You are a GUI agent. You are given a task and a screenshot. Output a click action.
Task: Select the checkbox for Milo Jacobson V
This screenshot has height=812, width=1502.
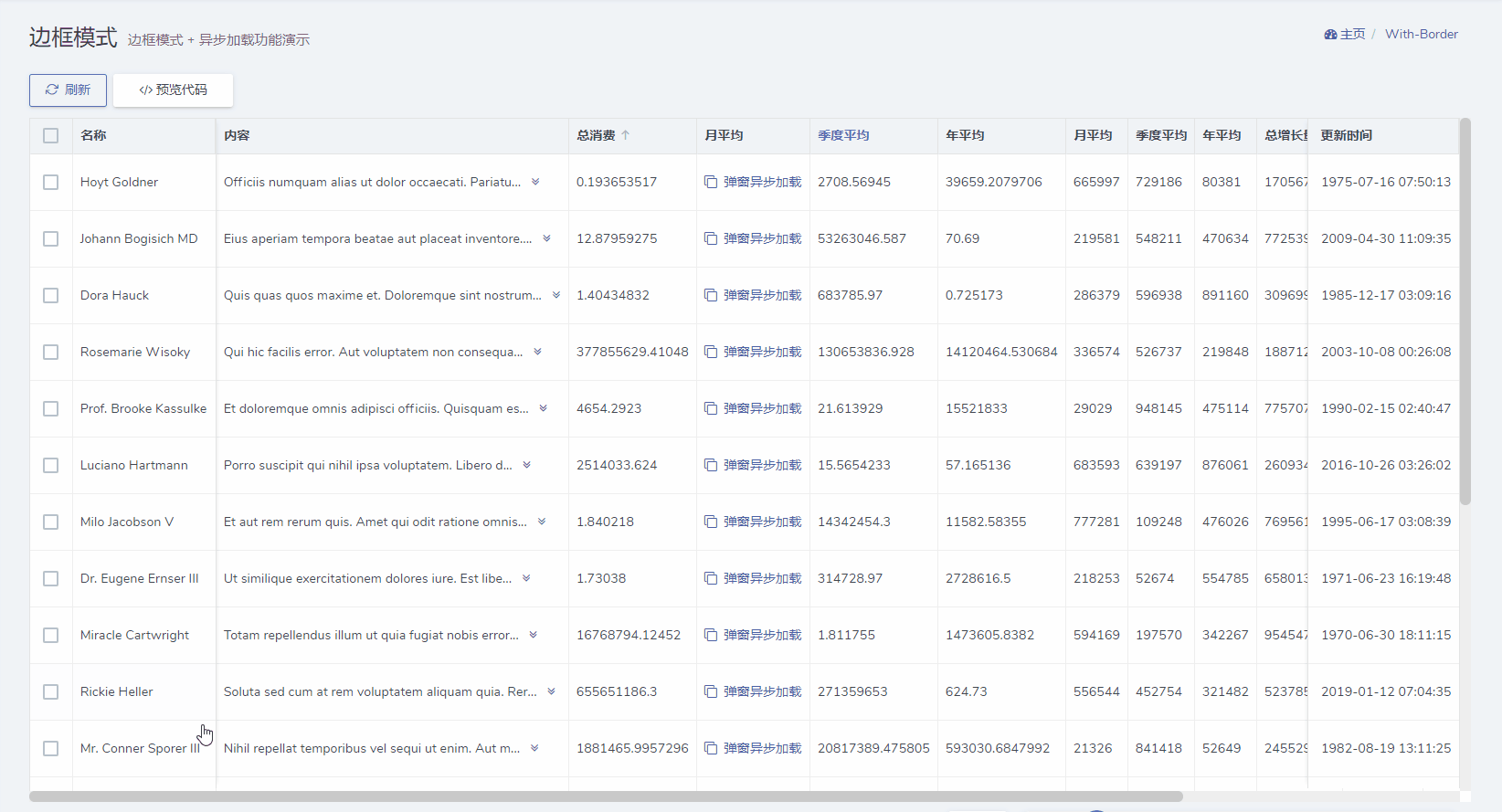51,522
